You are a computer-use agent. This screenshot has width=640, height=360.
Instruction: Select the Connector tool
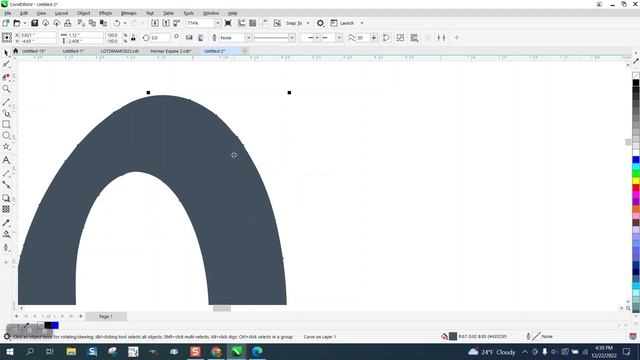coord(6,185)
